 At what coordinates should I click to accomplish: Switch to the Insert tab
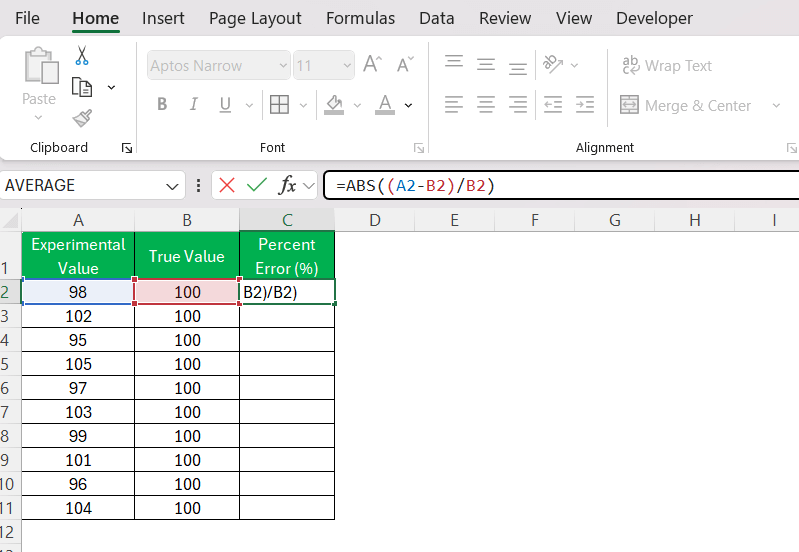click(x=163, y=18)
